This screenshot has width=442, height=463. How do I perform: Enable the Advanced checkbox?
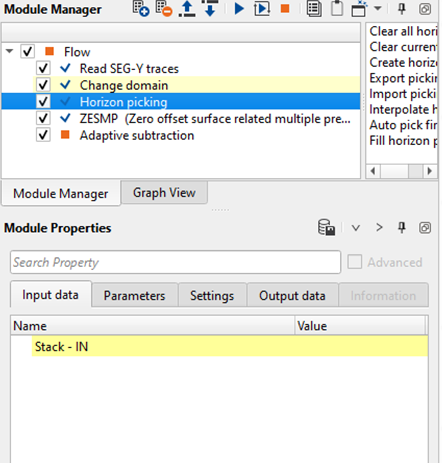(x=354, y=262)
